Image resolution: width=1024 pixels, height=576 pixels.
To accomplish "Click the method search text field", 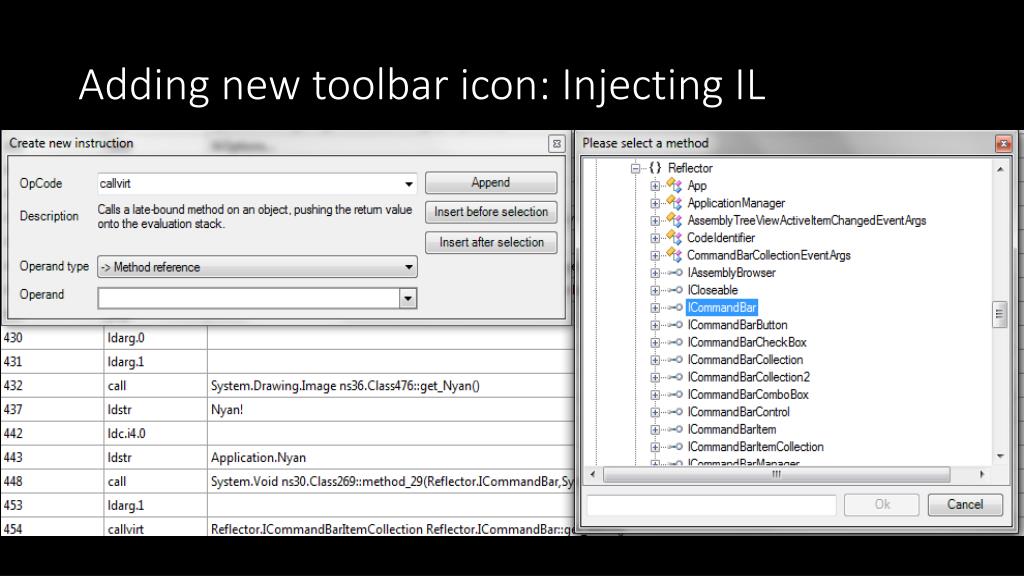I will click(711, 504).
